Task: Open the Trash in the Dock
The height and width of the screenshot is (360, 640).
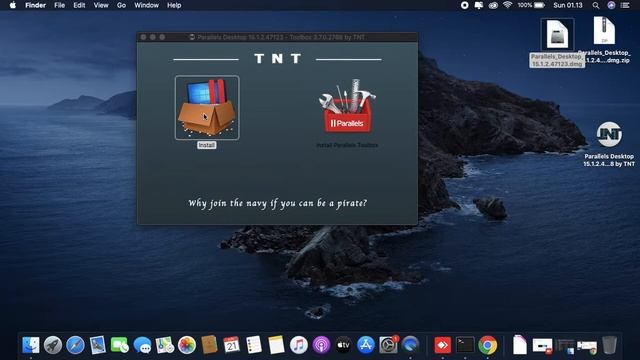Action: point(609,345)
